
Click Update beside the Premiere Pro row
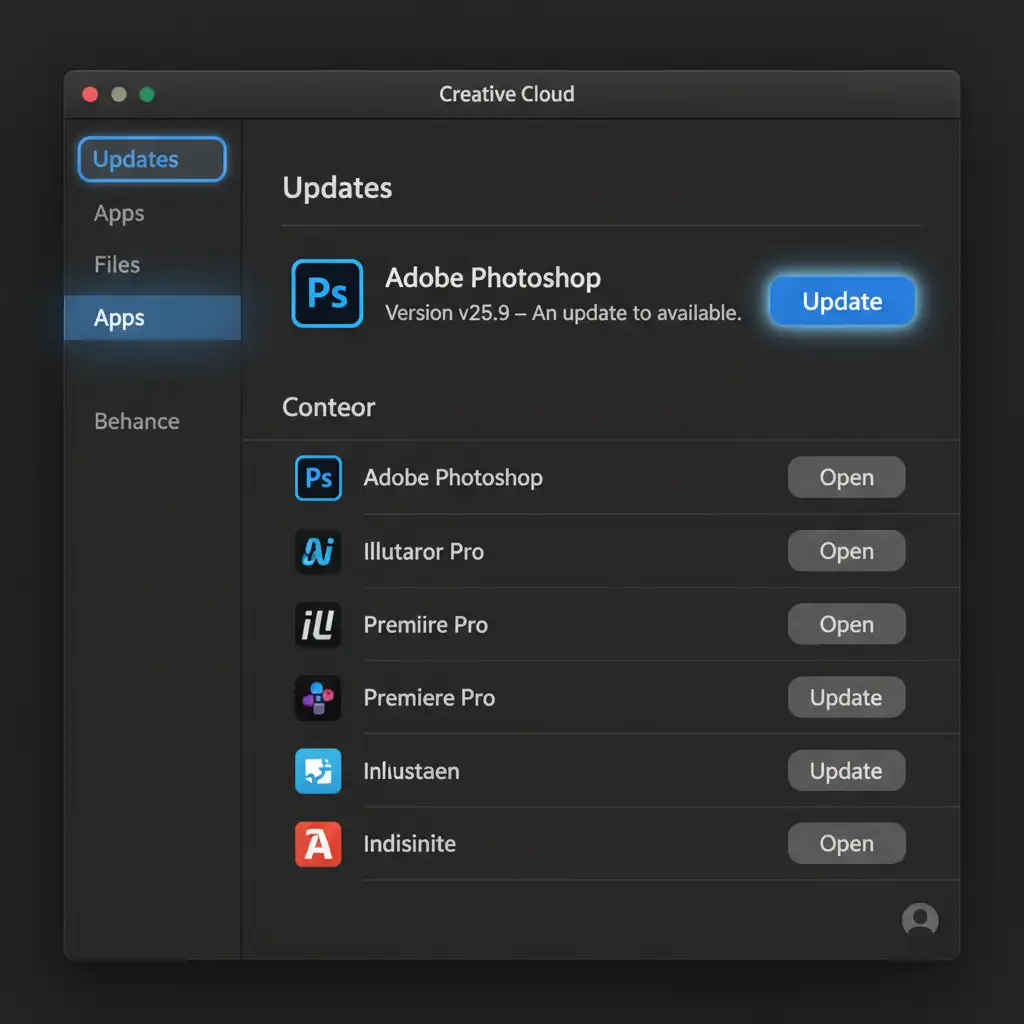click(846, 698)
